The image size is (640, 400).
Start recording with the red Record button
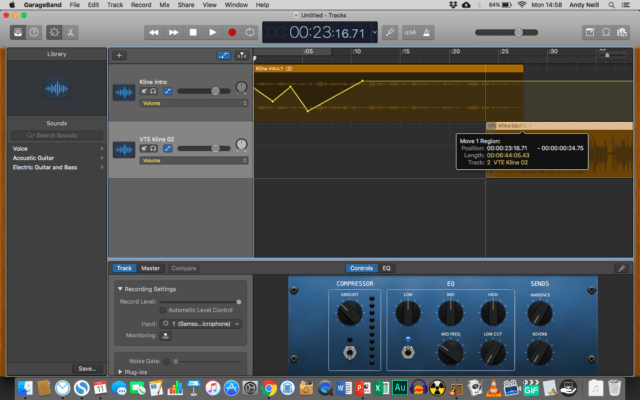point(232,32)
